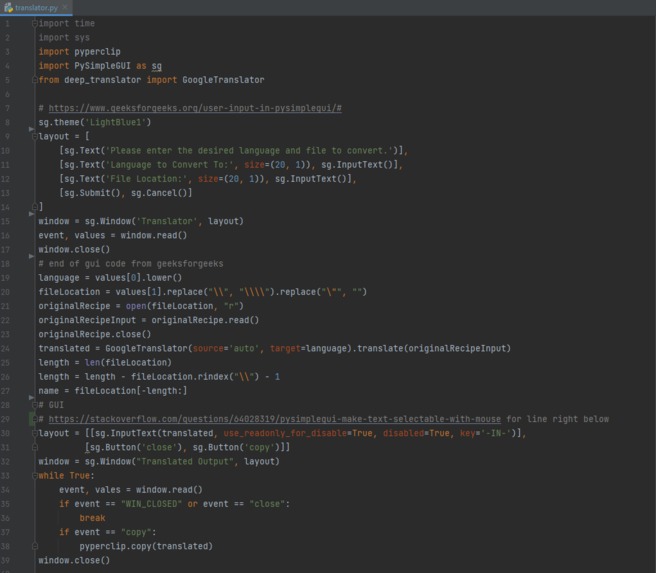
Task: Click fold marker beside 'from deep_translator import'
Action: click(35, 80)
